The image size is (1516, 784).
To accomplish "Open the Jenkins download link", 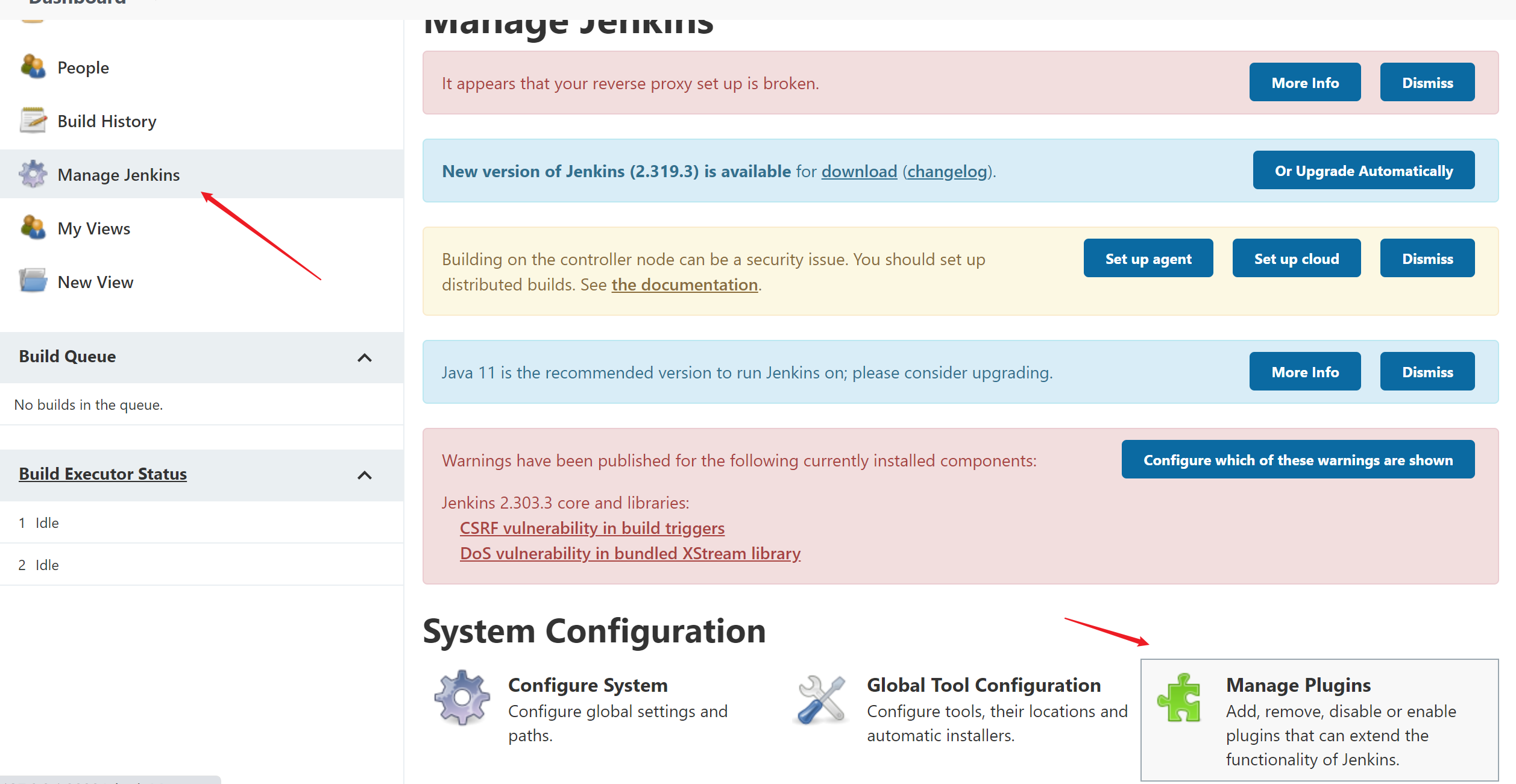I will coord(859,171).
